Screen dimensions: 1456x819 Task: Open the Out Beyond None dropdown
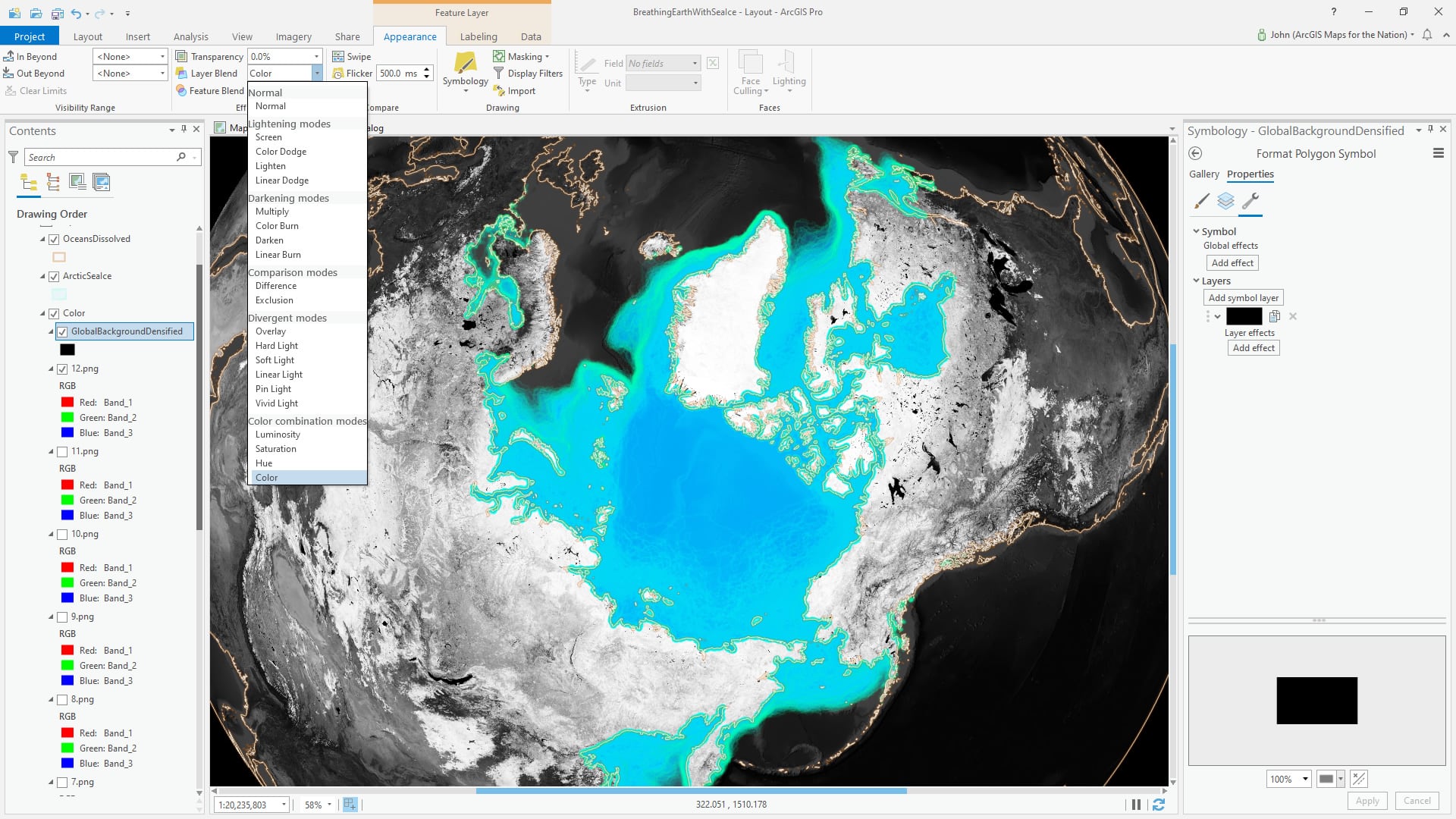pyautogui.click(x=162, y=74)
